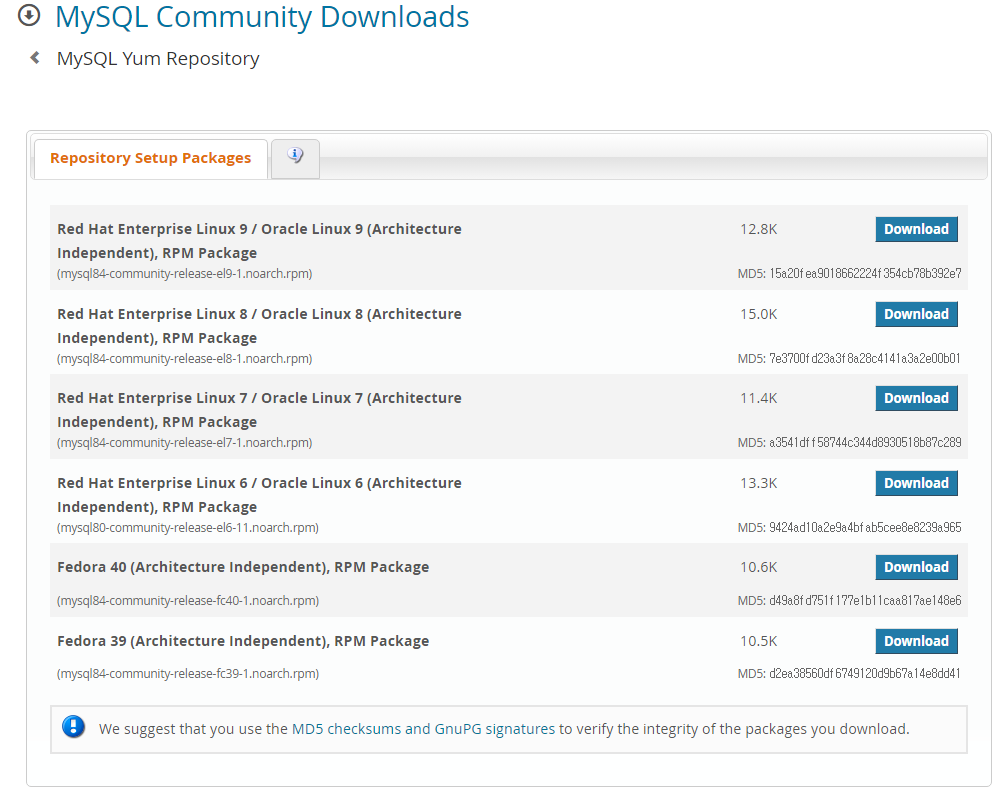1003x800 pixels.
Task: Click the Red Hat Enterprise Linux 8 package title
Action: click(x=259, y=325)
